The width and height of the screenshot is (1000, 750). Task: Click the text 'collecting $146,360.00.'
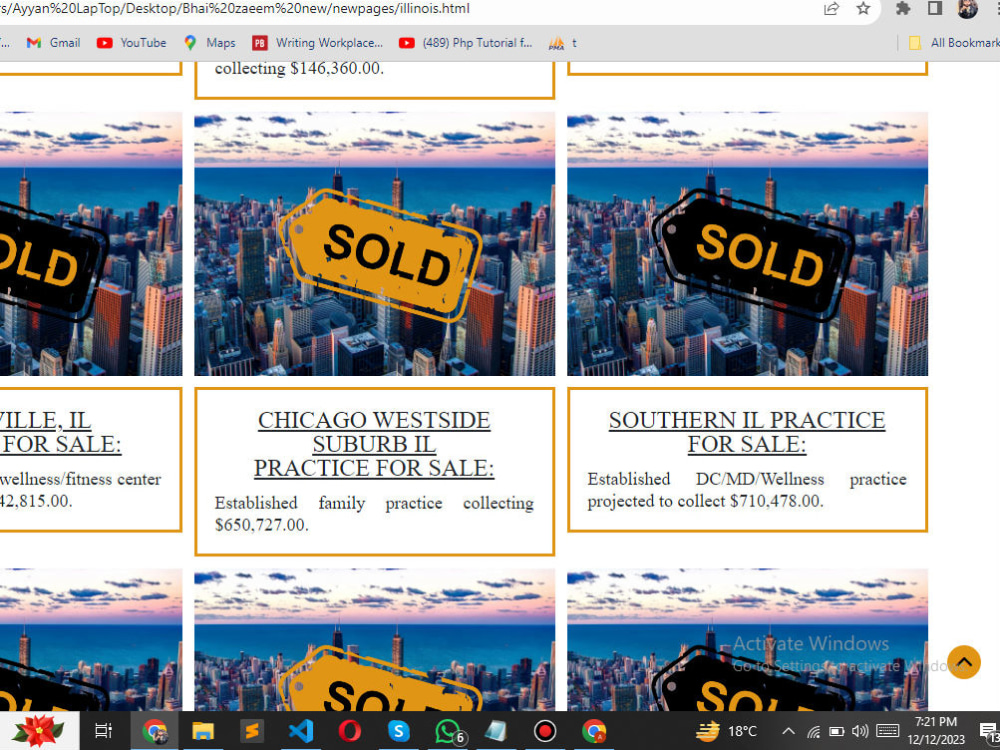[x=299, y=68]
